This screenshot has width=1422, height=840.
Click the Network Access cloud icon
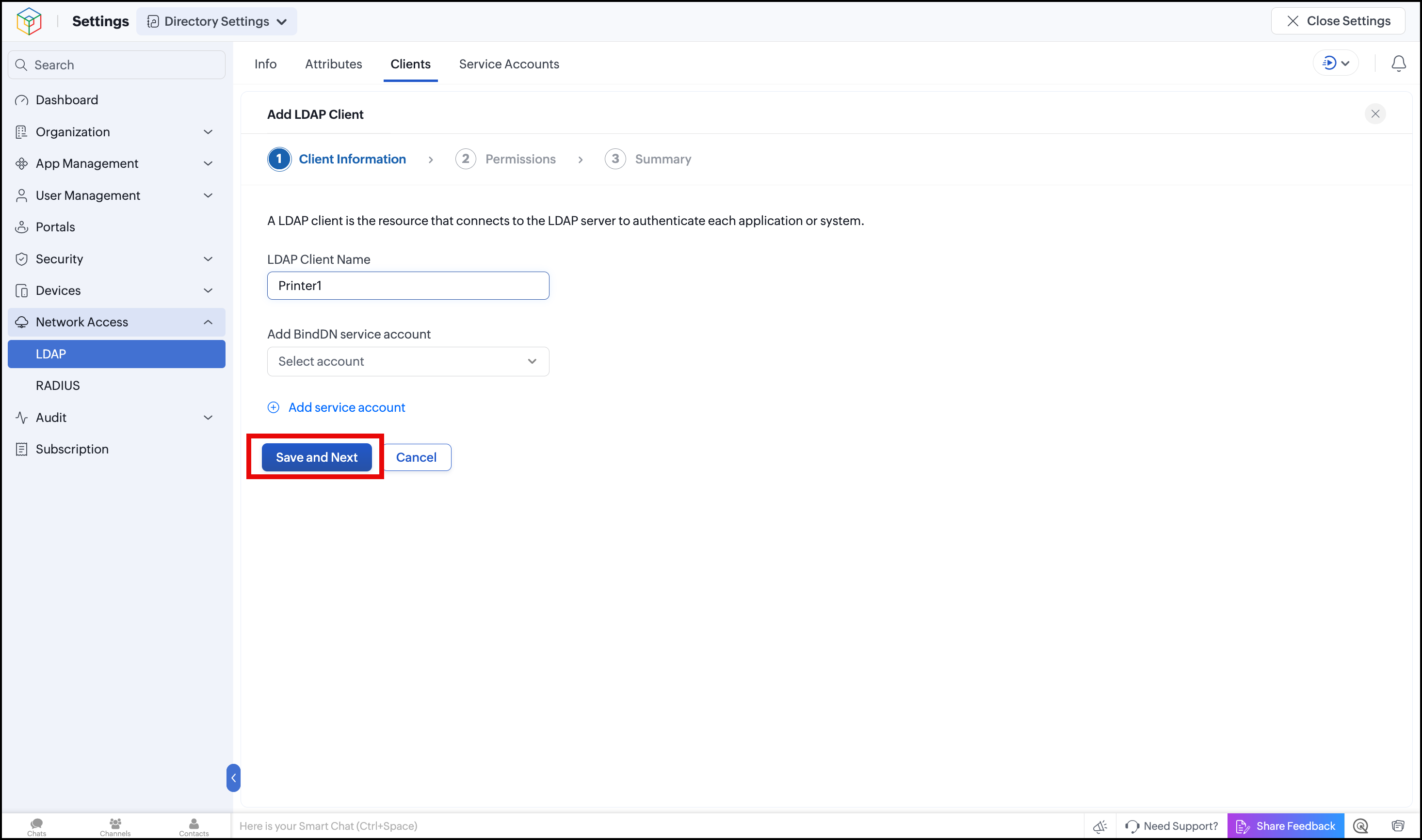click(x=21, y=322)
